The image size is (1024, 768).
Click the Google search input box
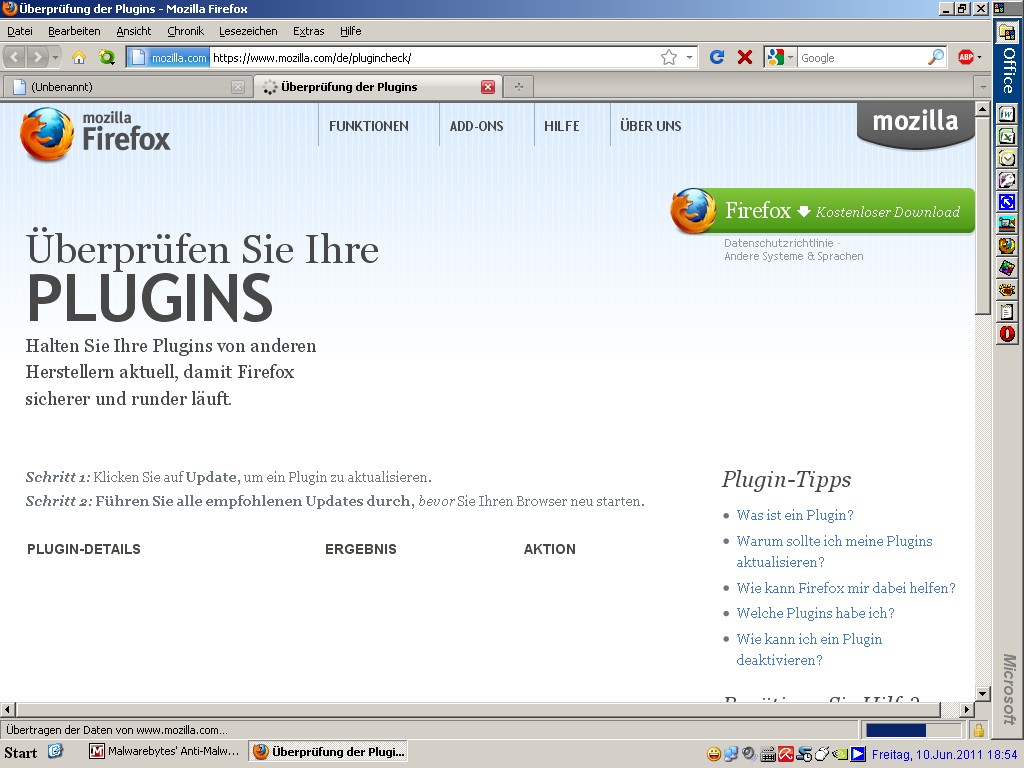pos(862,57)
